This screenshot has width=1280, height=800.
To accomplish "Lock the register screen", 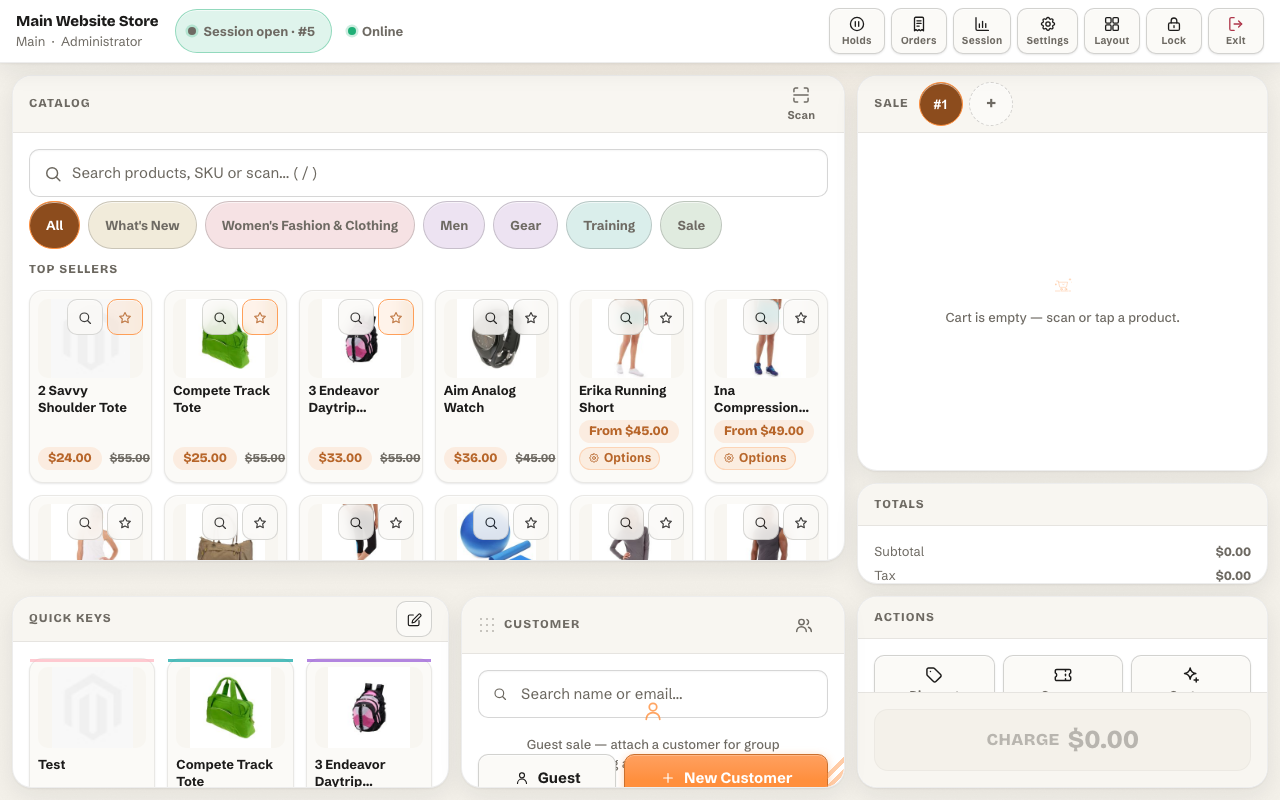I will [x=1173, y=31].
